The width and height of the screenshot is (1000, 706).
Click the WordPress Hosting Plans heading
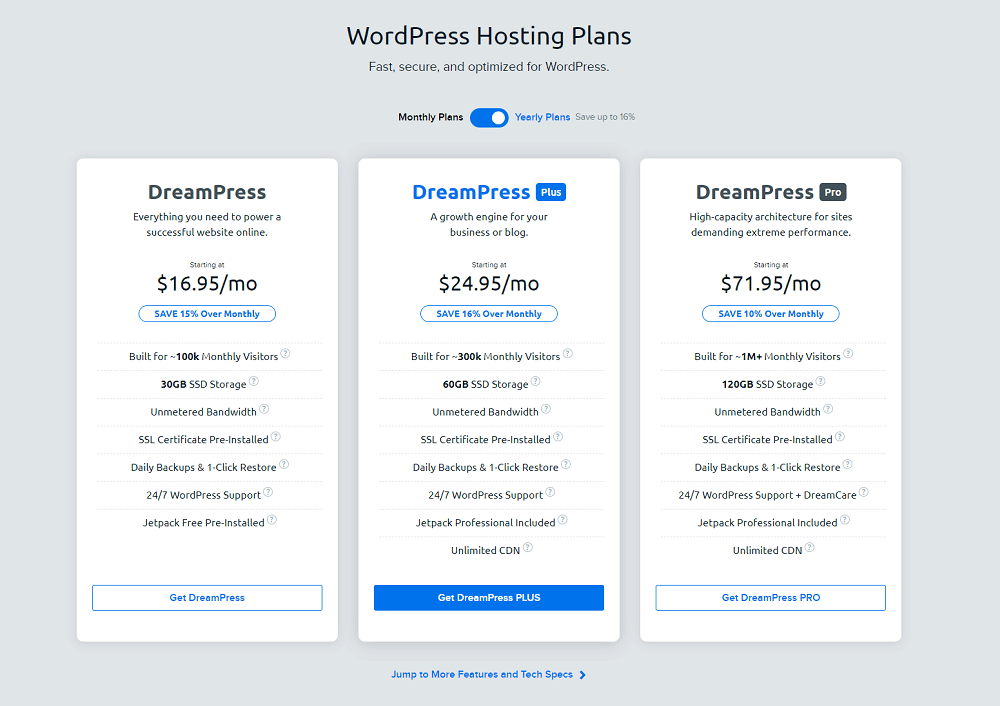[x=489, y=36]
